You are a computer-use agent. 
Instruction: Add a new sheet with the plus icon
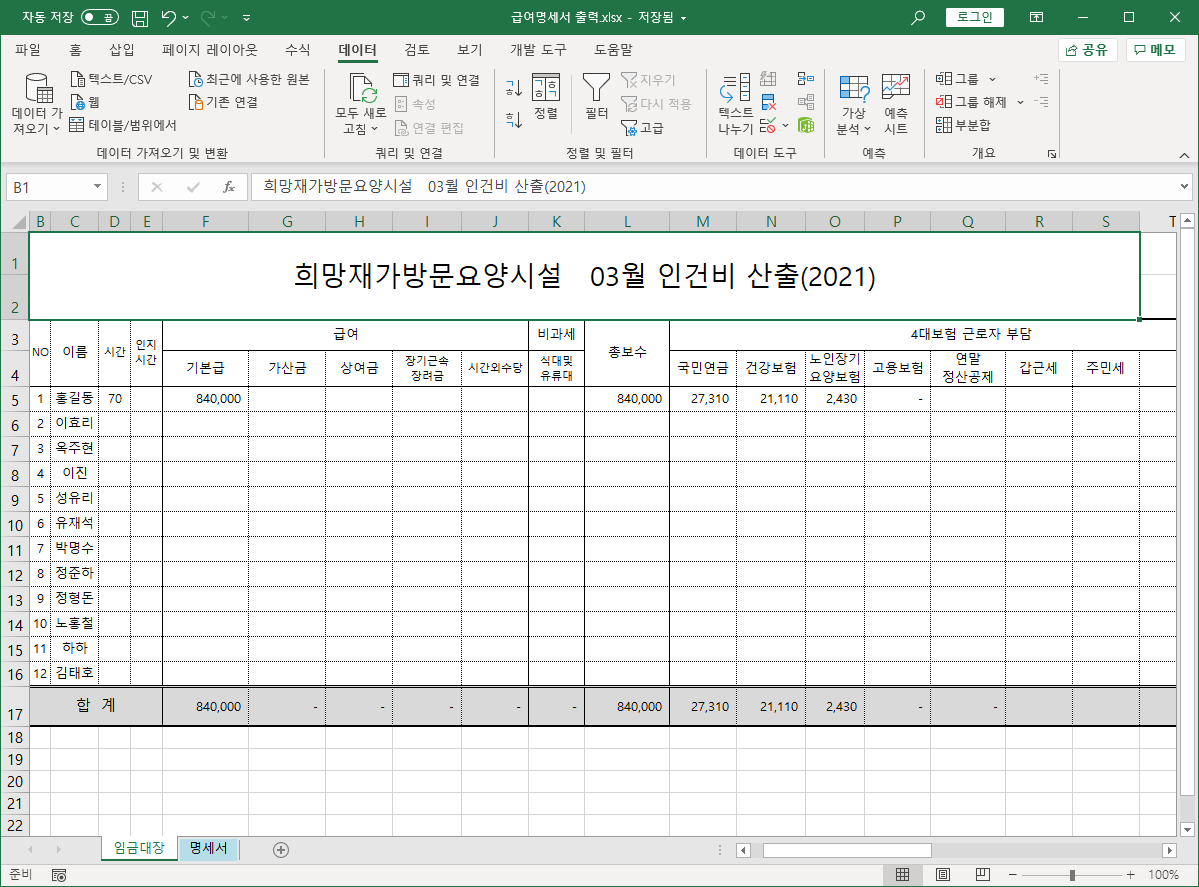tap(281, 850)
